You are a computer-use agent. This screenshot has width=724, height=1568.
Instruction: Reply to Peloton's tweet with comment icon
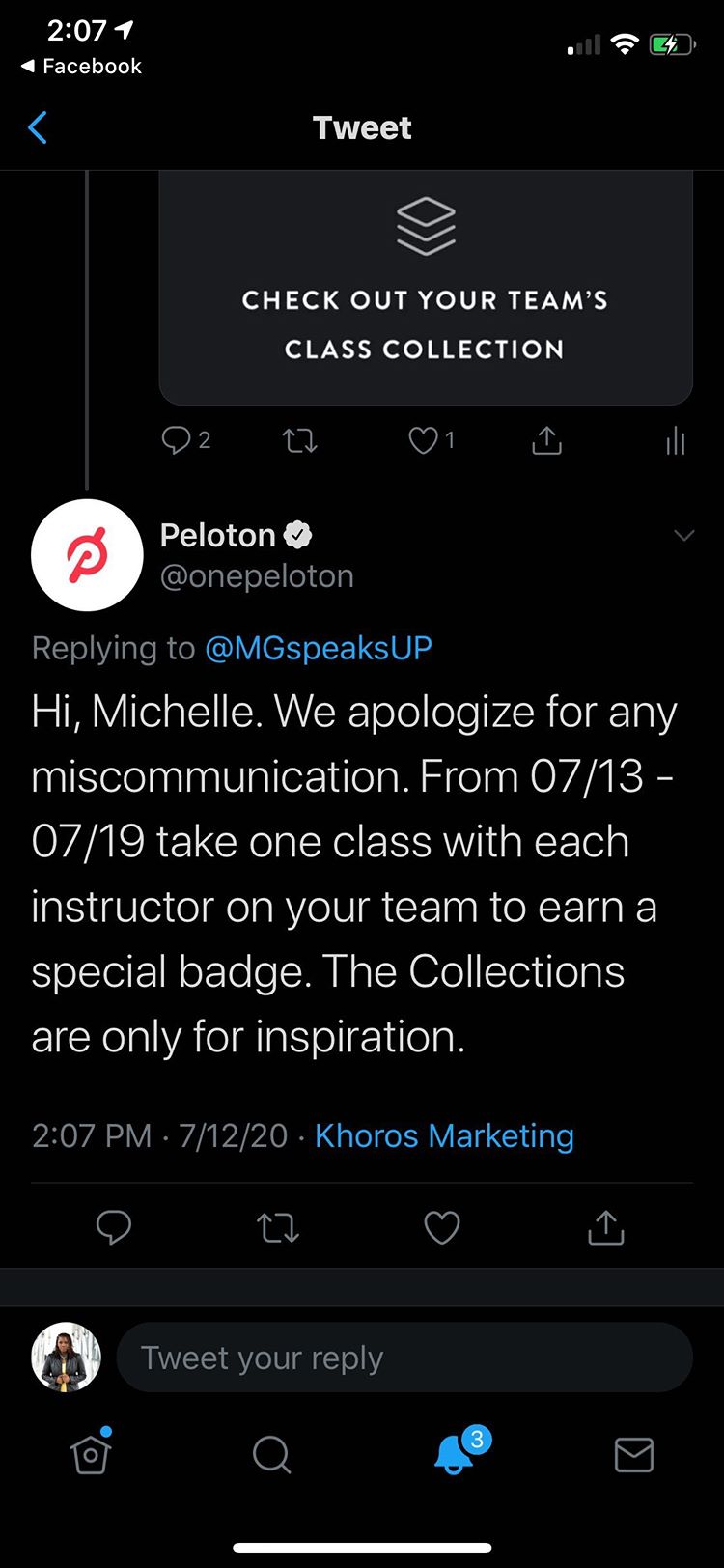tap(114, 1227)
